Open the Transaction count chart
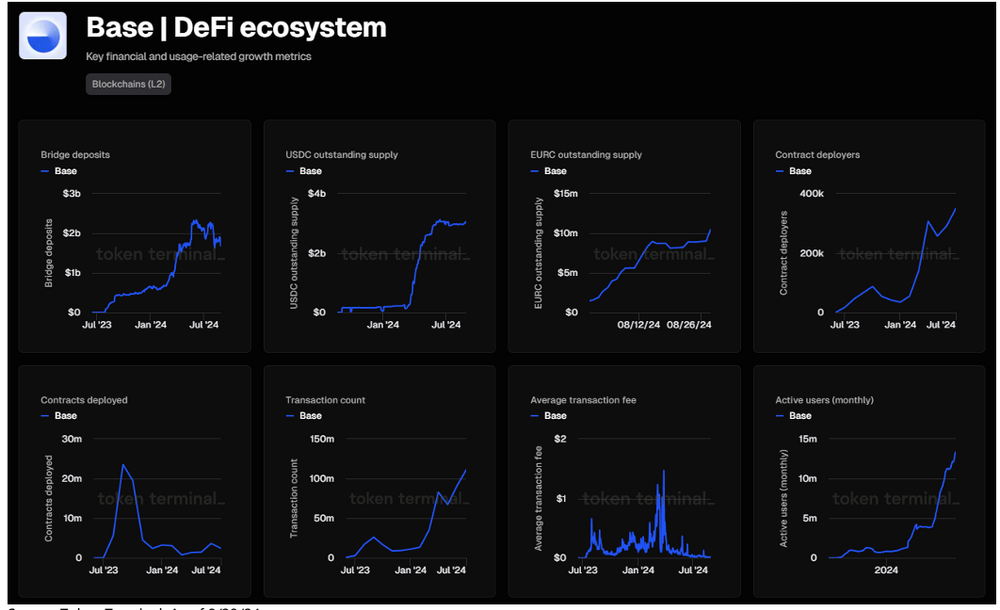This screenshot has height=610, width=1000. (379, 481)
